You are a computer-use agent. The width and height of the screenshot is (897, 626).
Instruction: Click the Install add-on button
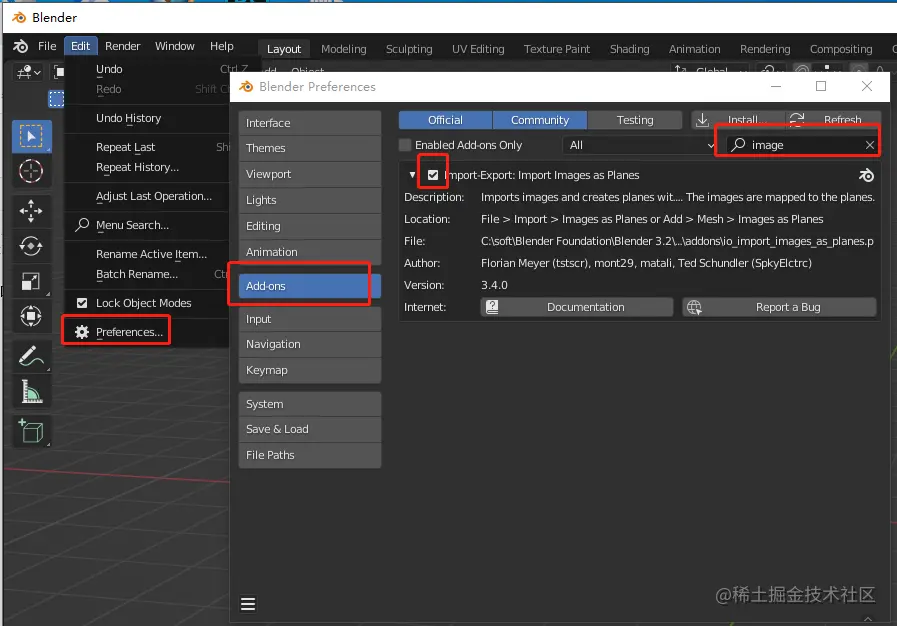[x=738, y=120]
